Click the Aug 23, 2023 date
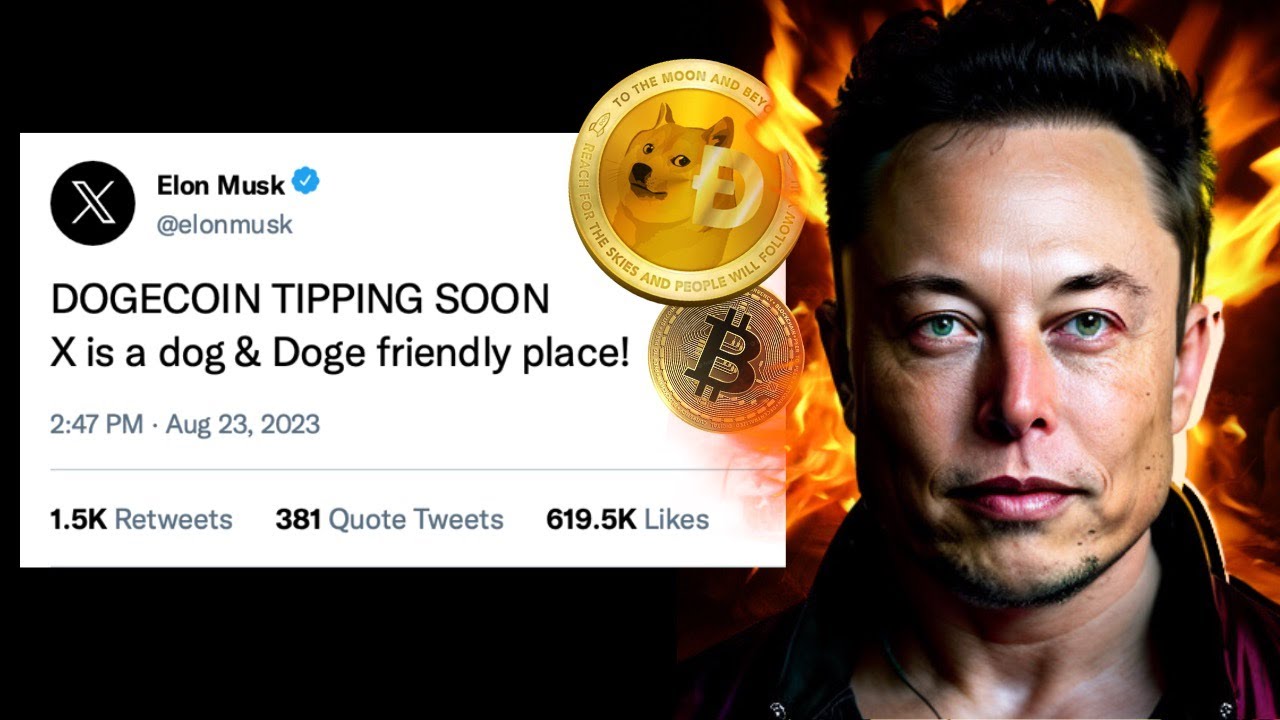The image size is (1280, 720). point(243,424)
